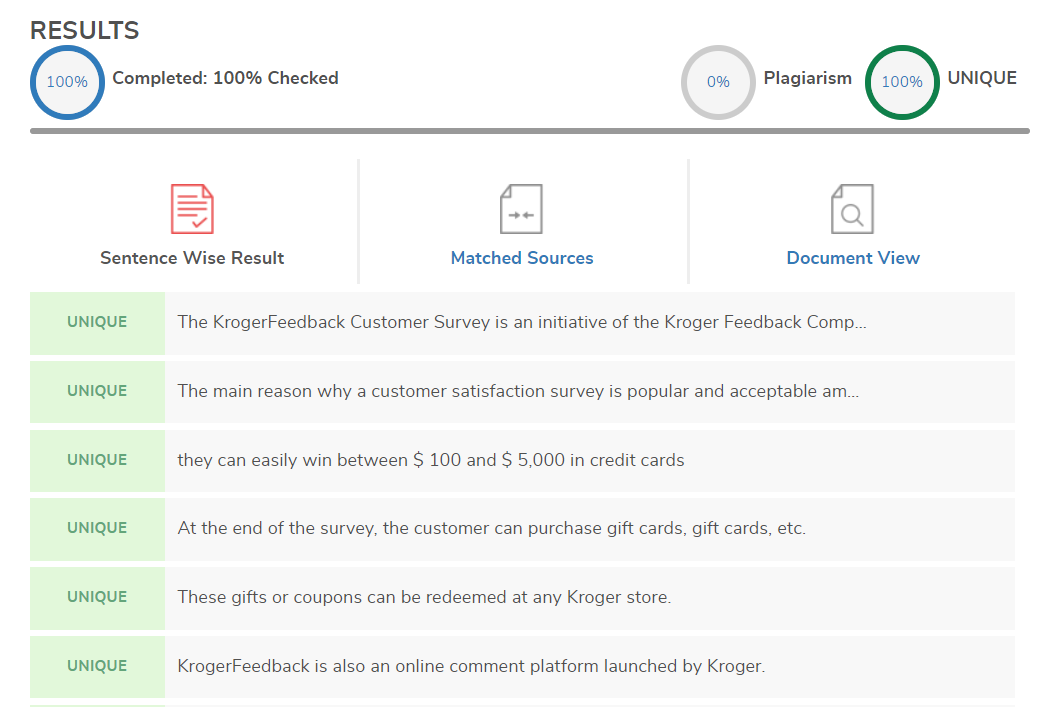Open the Document View tab
The image size is (1046, 707).
(853, 258)
